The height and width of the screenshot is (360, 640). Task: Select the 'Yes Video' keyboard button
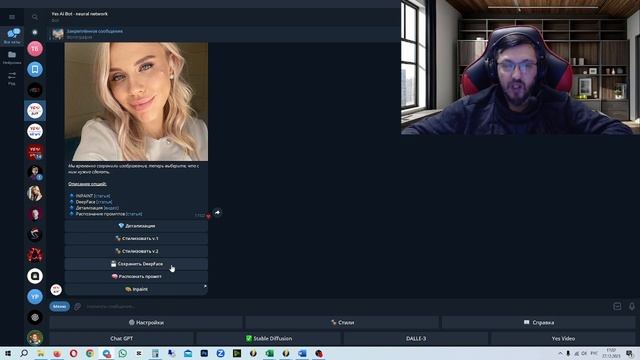coord(563,338)
